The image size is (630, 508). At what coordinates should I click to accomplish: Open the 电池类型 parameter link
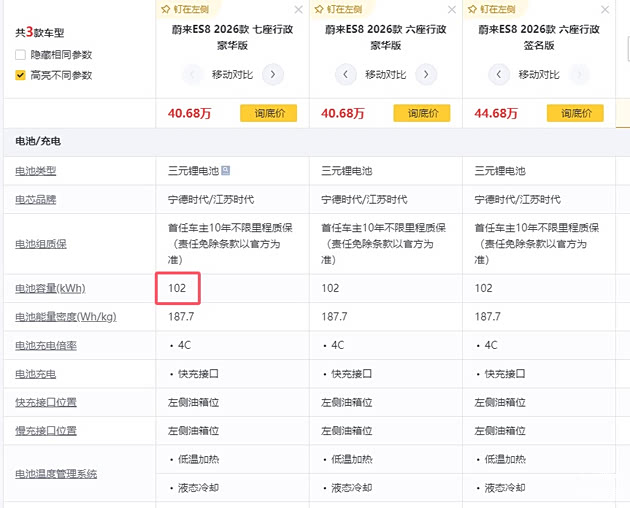click(36, 171)
